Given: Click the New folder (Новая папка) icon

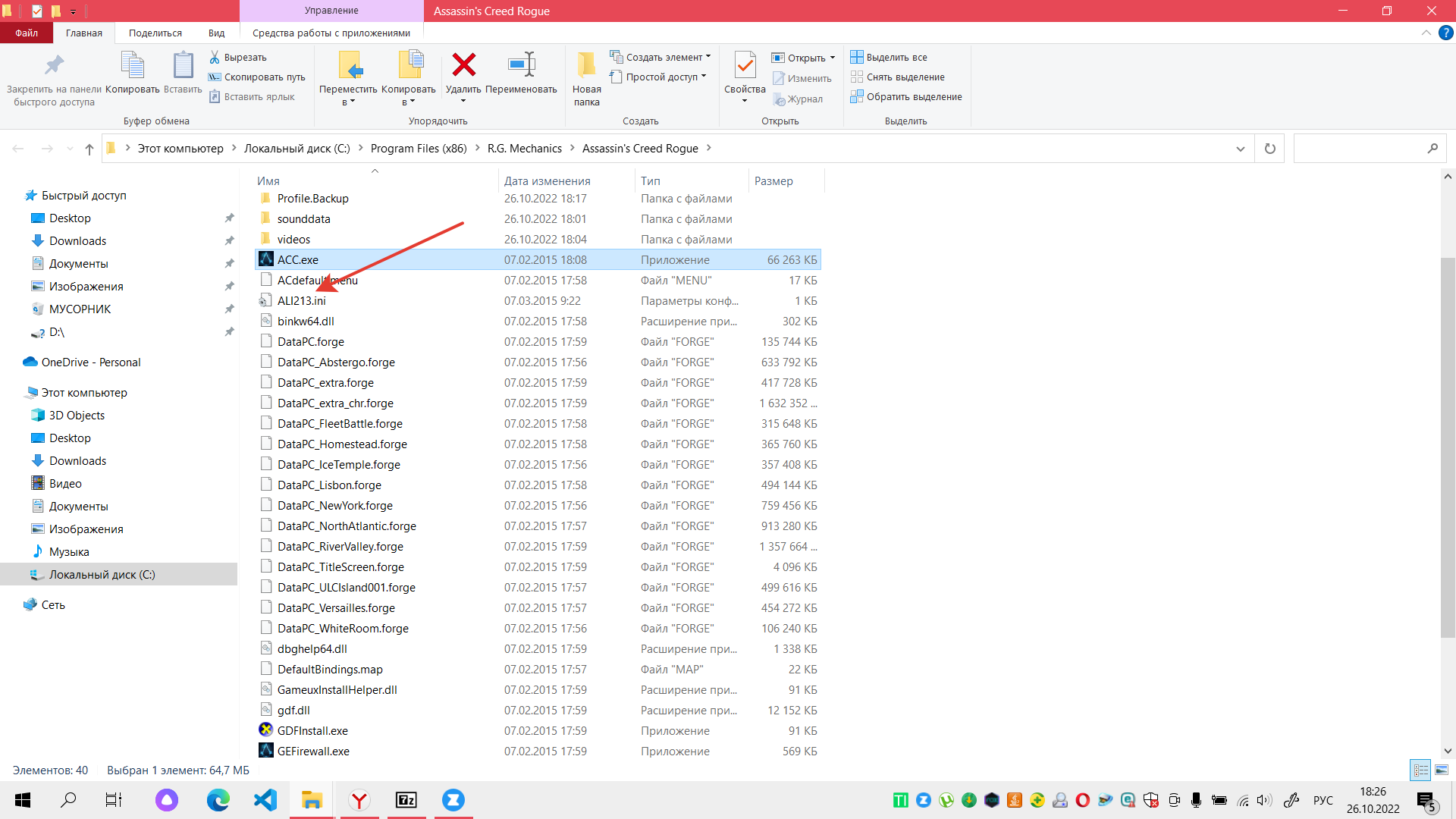Looking at the screenshot, I should 586,66.
